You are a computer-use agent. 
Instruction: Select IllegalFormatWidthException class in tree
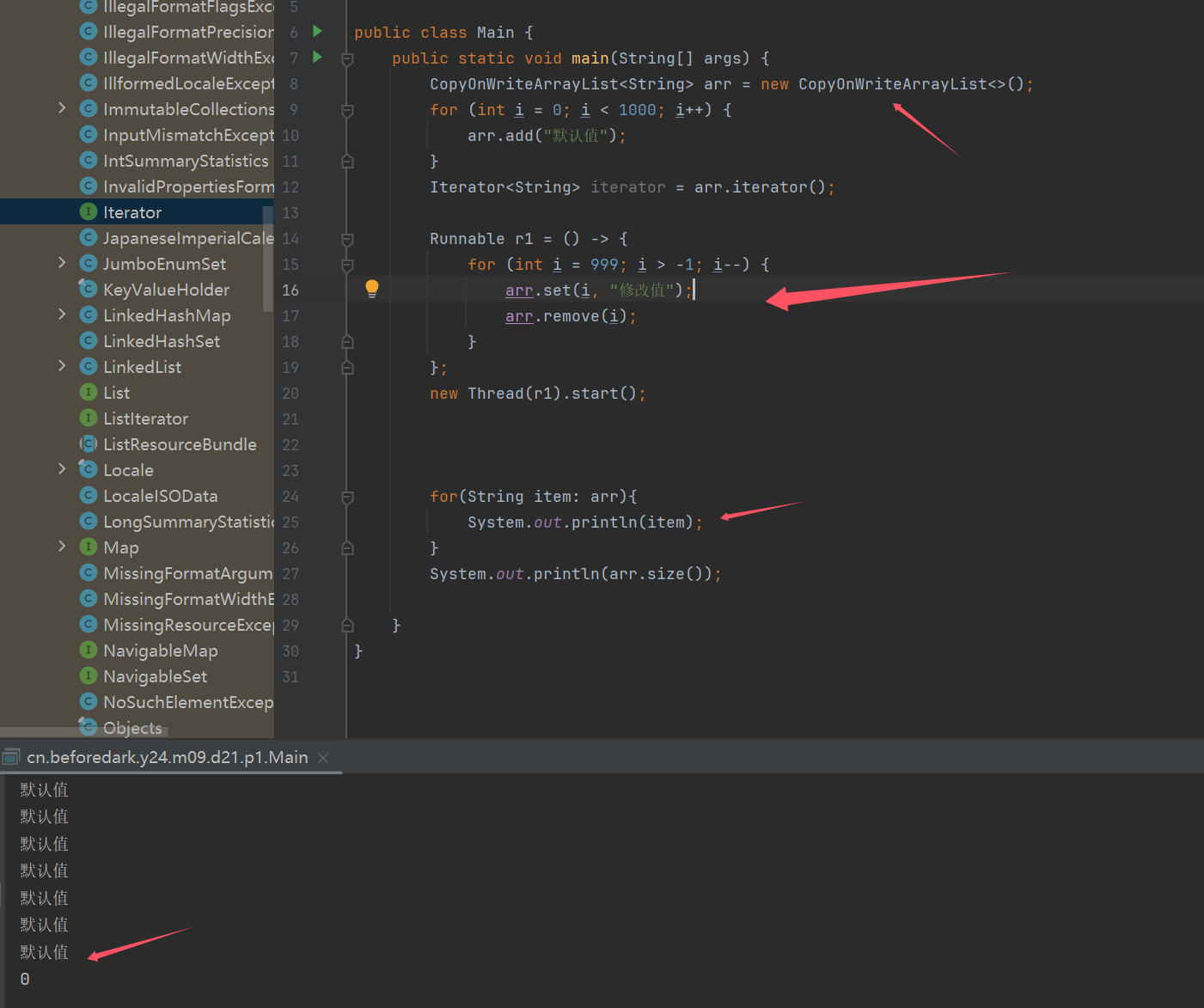point(188,58)
